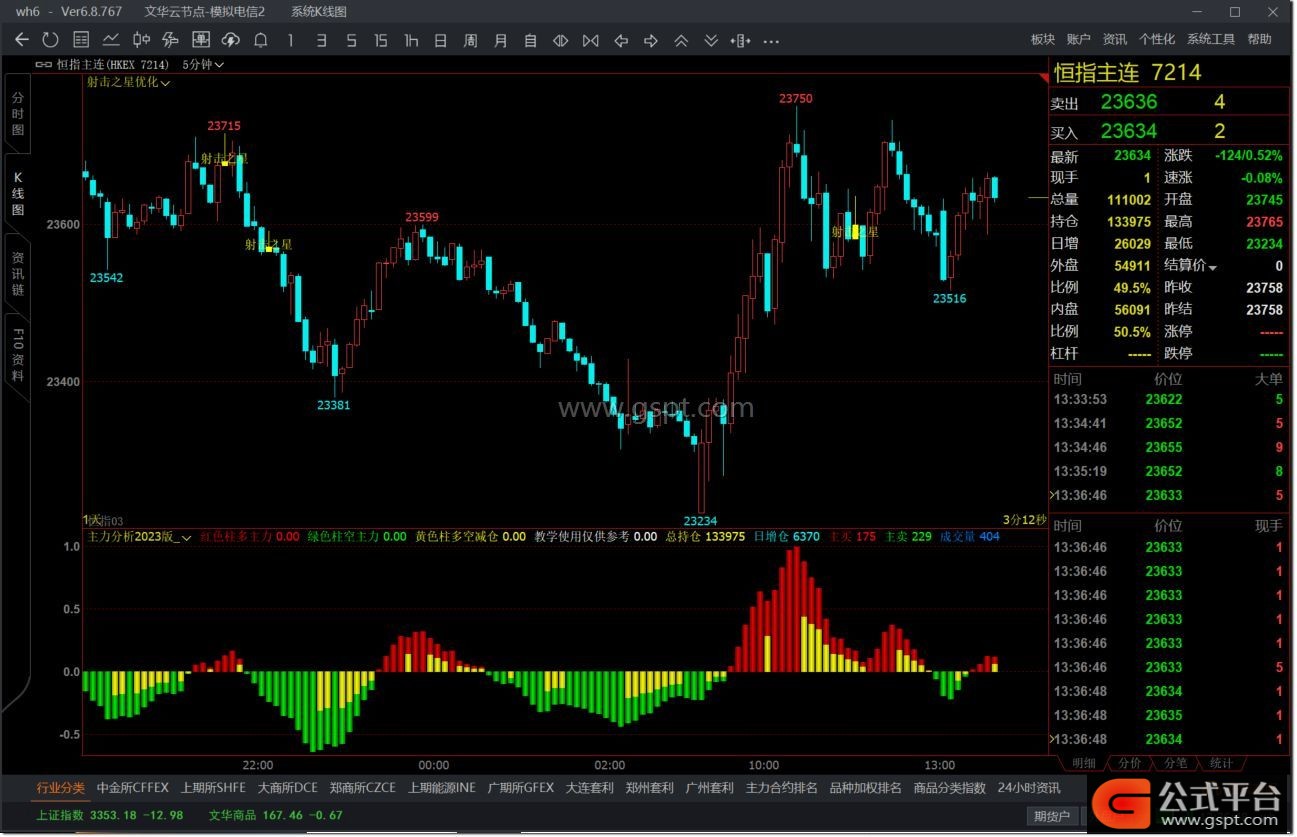Open the 商品分类指数 tab
The height and width of the screenshot is (837, 1297).
coord(950,788)
